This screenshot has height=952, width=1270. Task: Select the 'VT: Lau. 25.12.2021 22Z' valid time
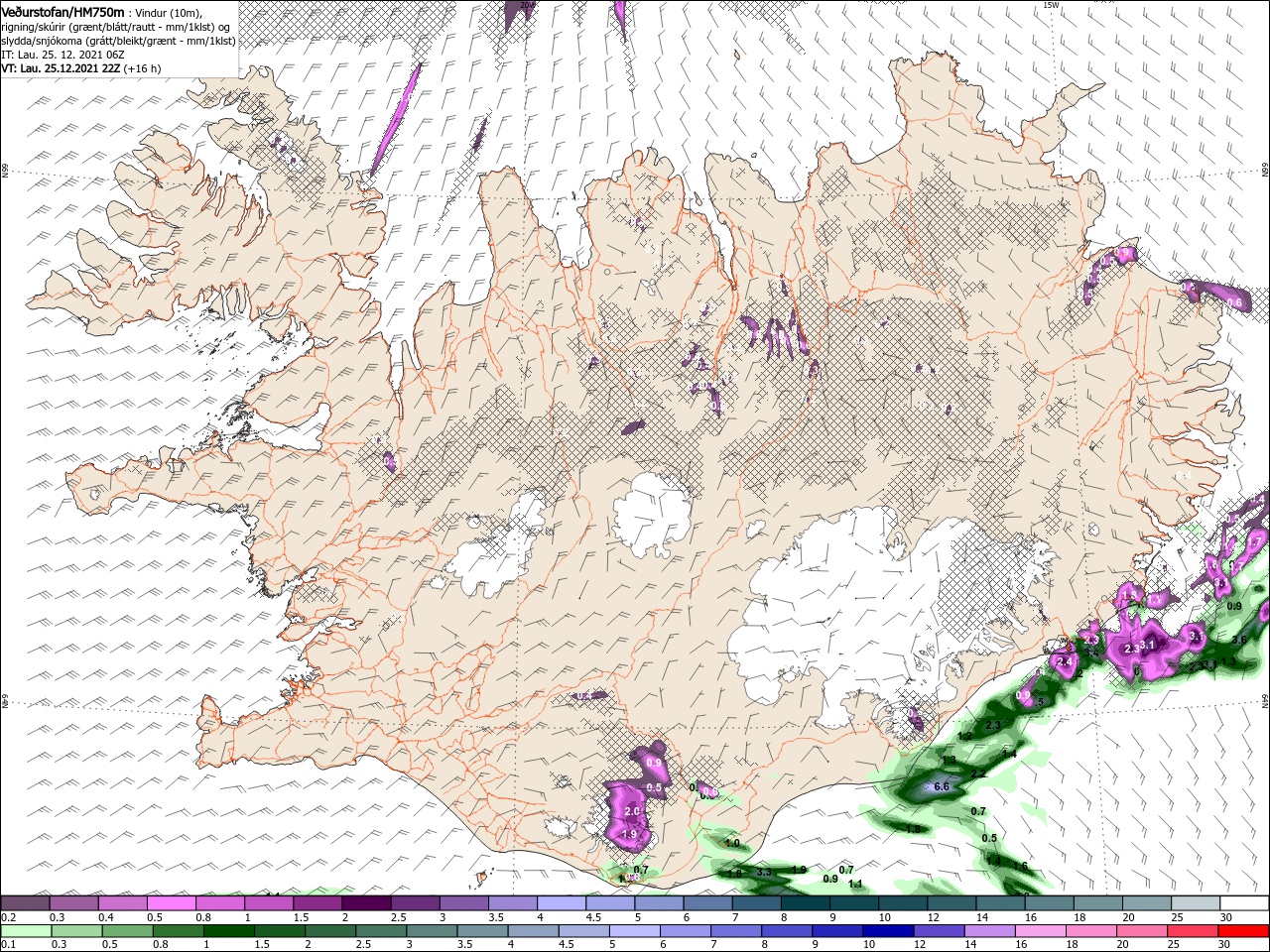(61, 68)
